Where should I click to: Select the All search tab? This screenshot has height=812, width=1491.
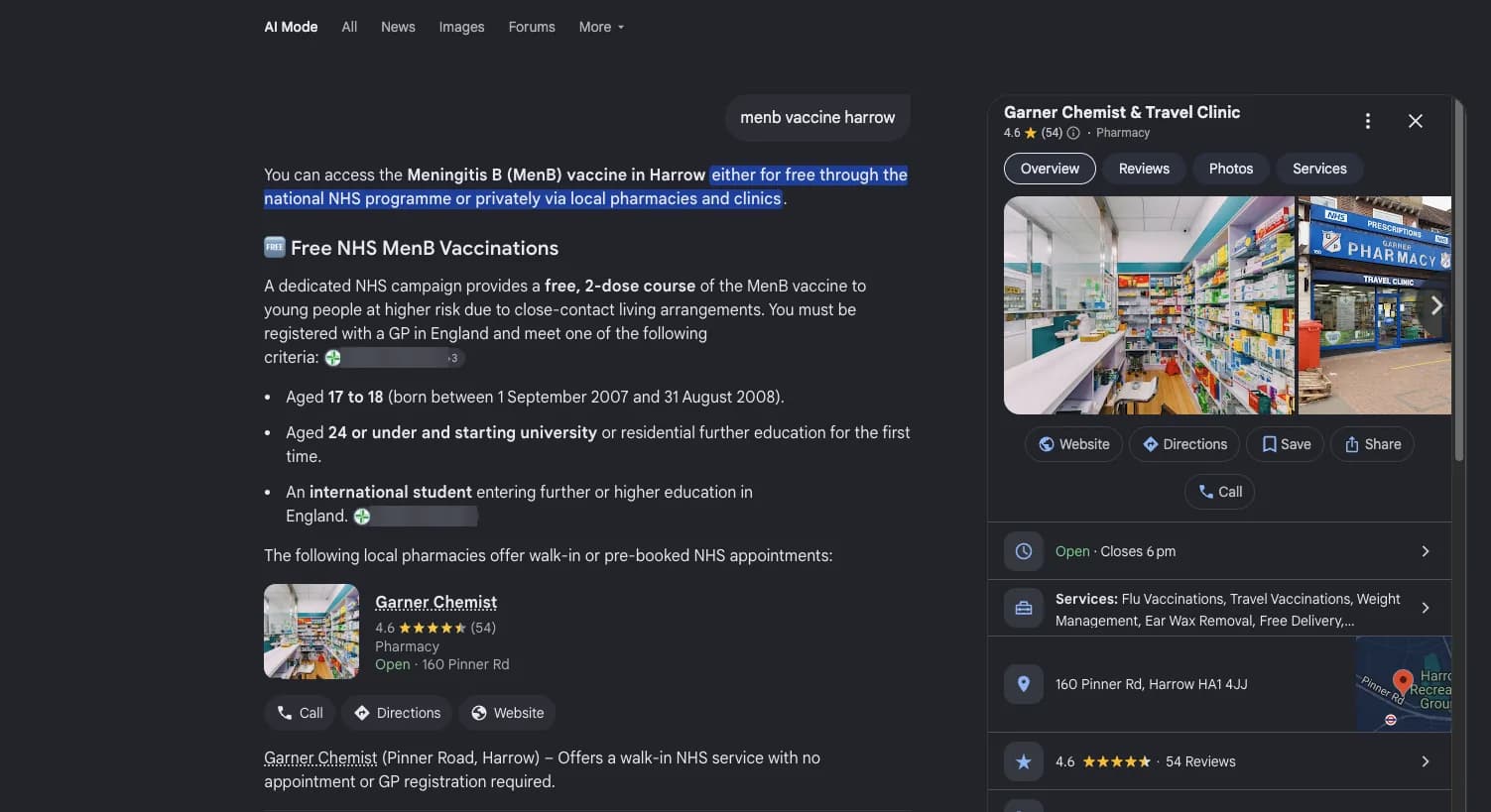coord(349,27)
